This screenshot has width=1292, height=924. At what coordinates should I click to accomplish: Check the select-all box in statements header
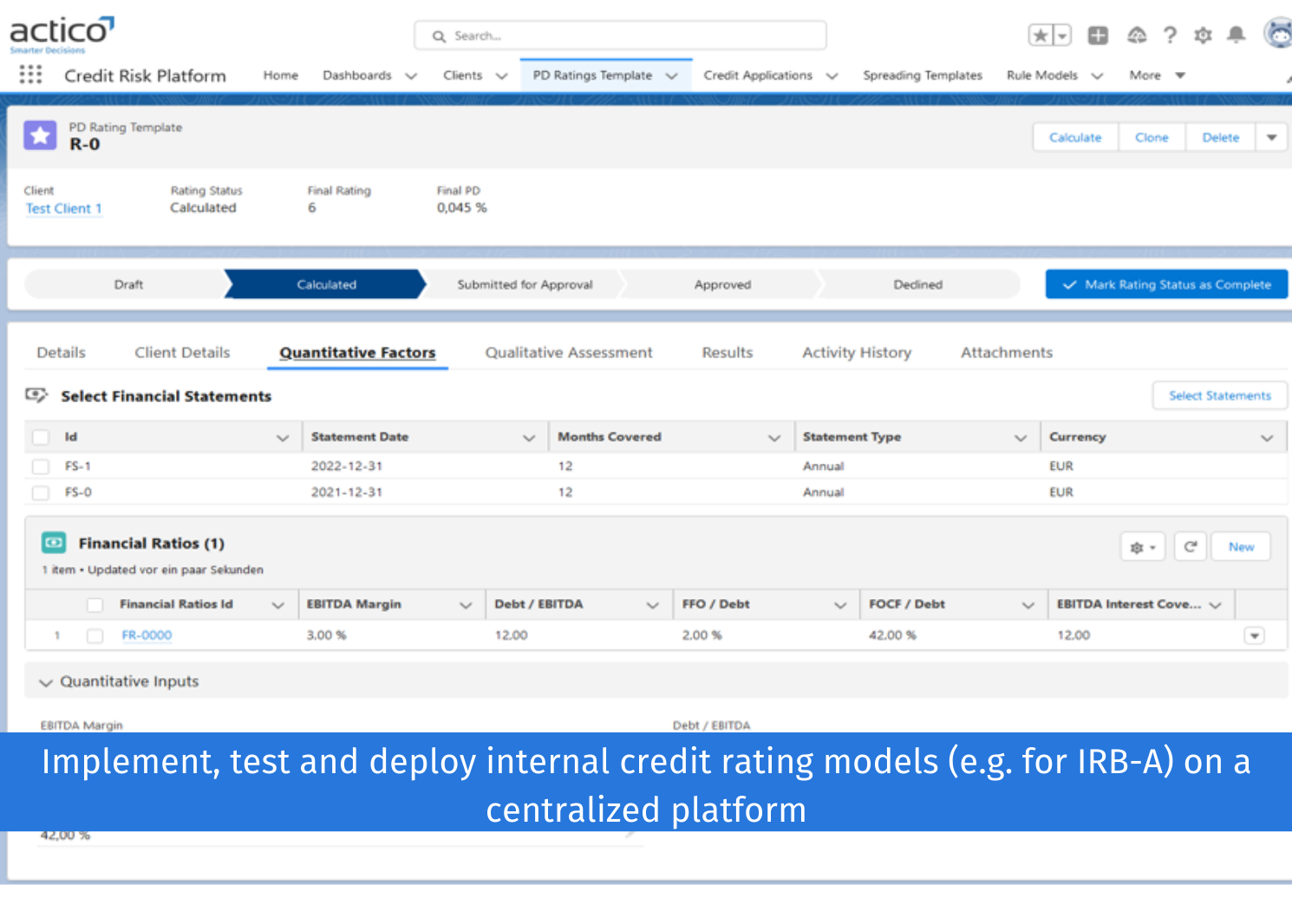coord(40,437)
